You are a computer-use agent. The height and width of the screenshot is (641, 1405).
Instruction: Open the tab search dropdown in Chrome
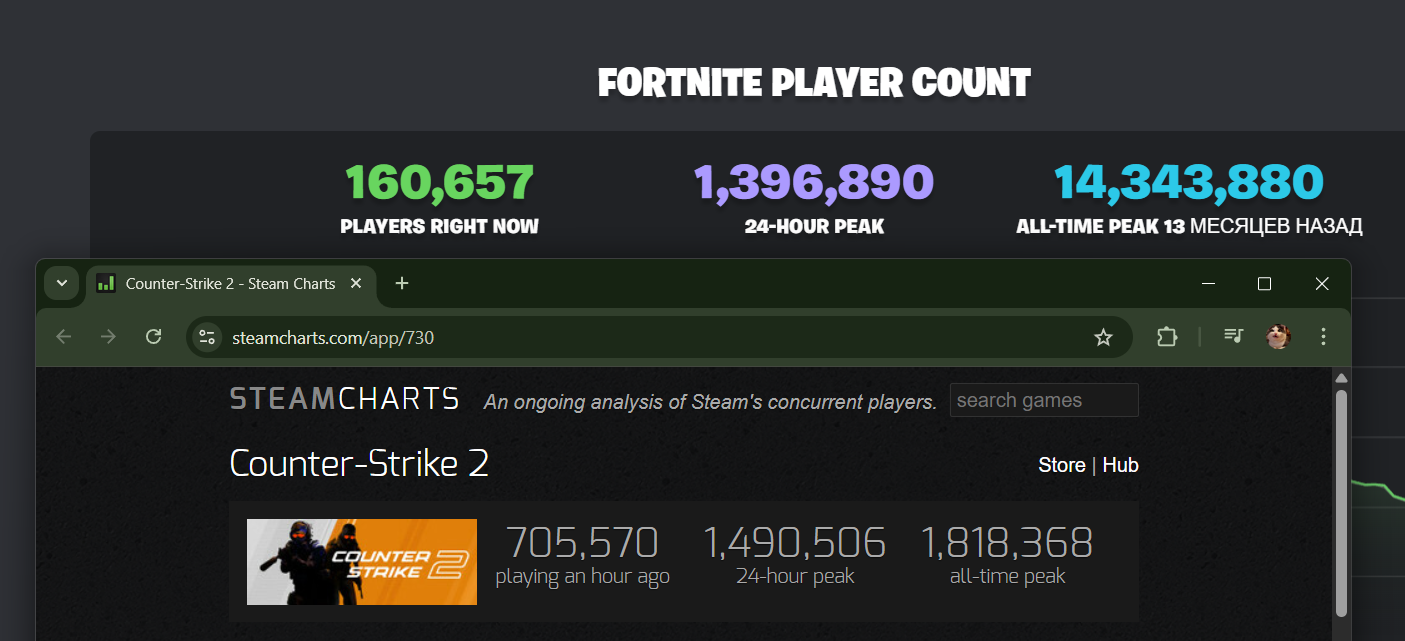[62, 284]
